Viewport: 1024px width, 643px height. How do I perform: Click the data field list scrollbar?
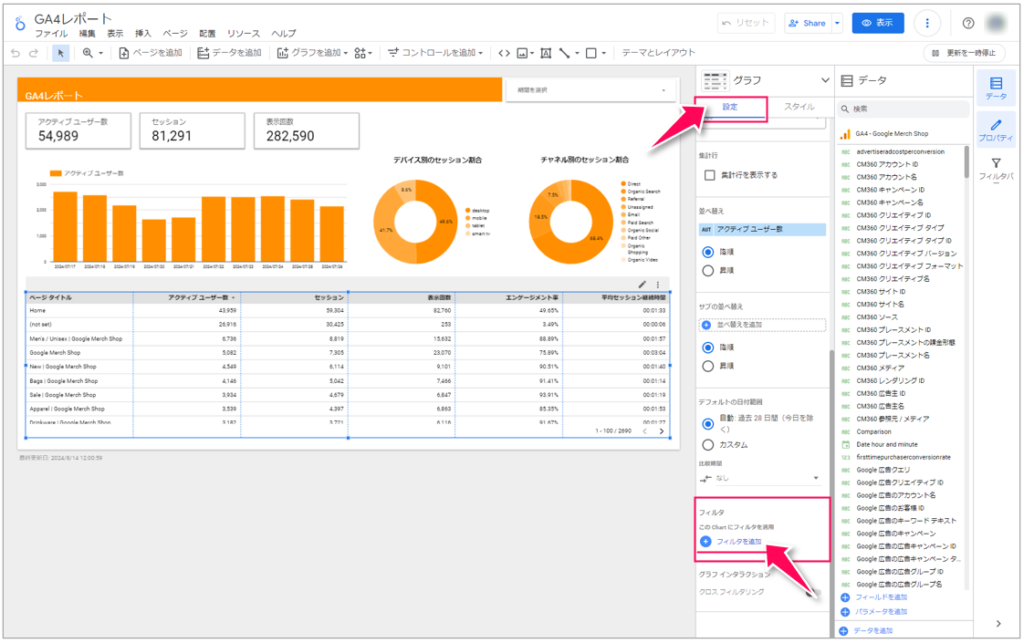[967, 161]
